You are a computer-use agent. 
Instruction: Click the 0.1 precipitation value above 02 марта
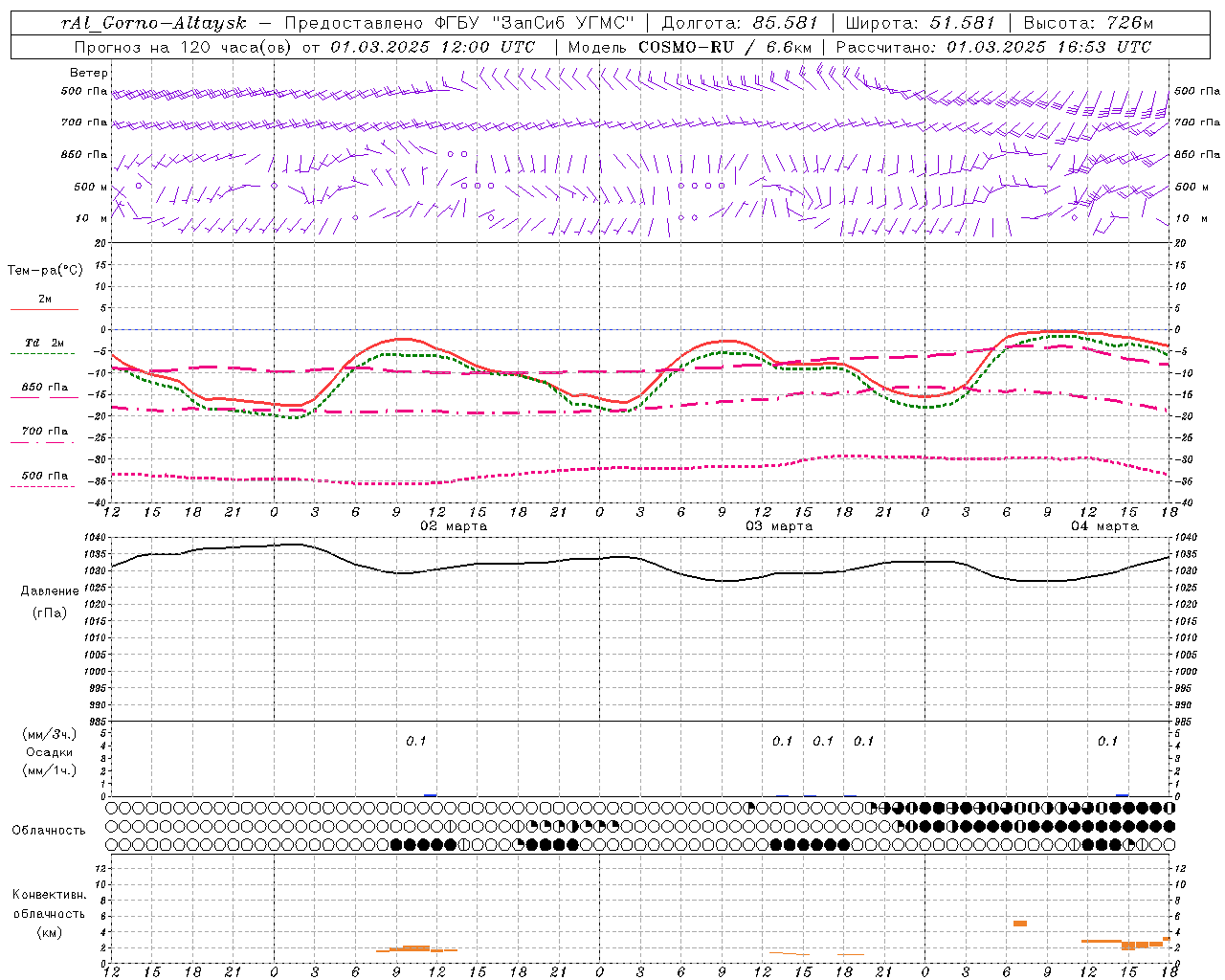pyautogui.click(x=416, y=742)
